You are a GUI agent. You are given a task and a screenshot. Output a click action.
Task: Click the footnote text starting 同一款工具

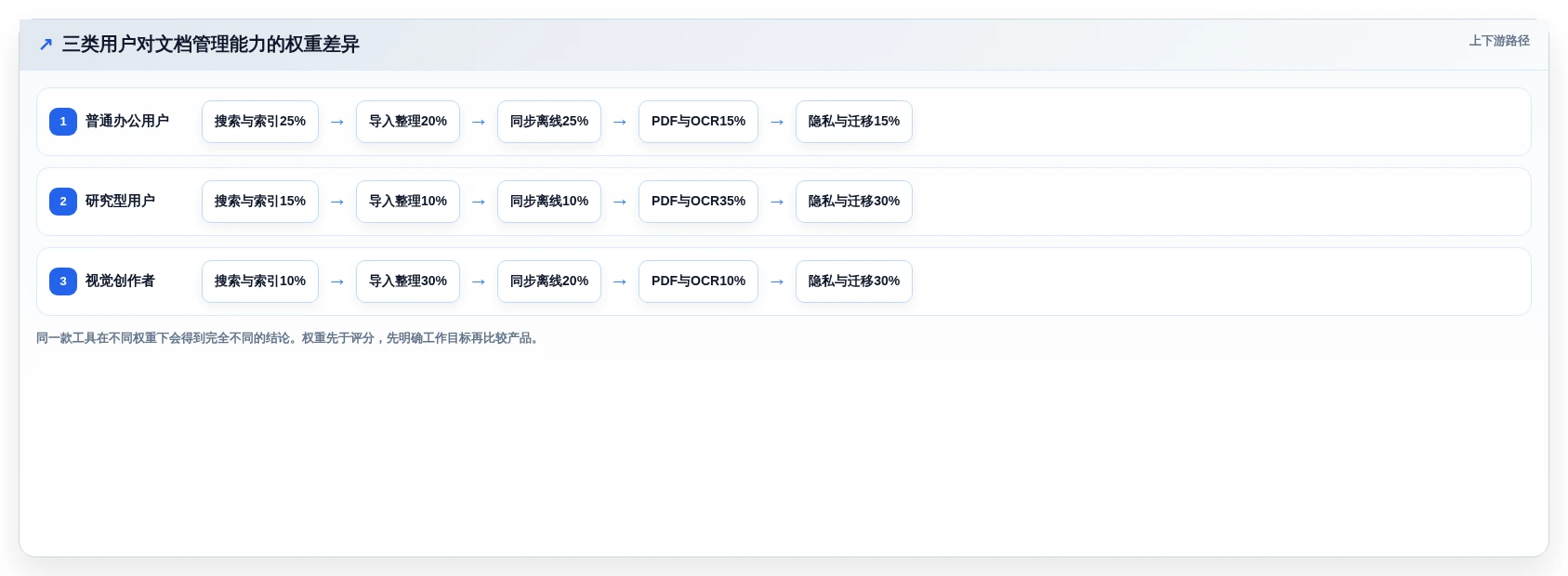pyautogui.click(x=289, y=338)
